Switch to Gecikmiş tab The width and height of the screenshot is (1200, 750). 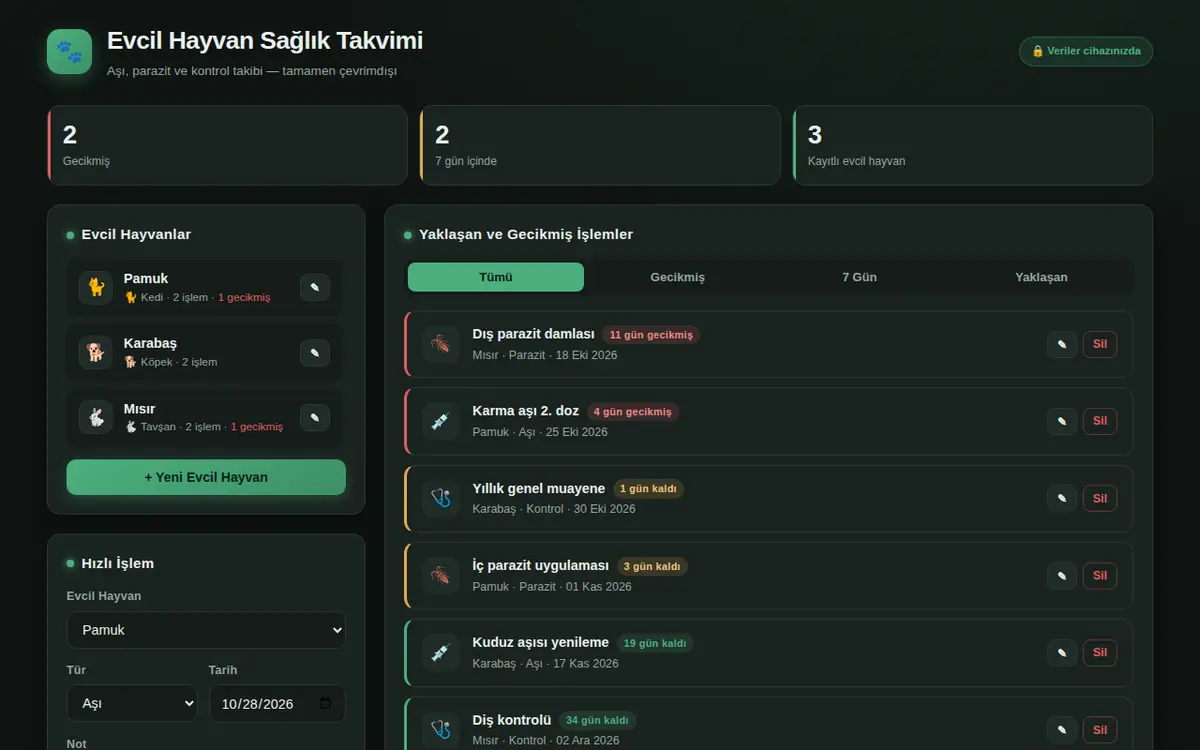(x=678, y=277)
